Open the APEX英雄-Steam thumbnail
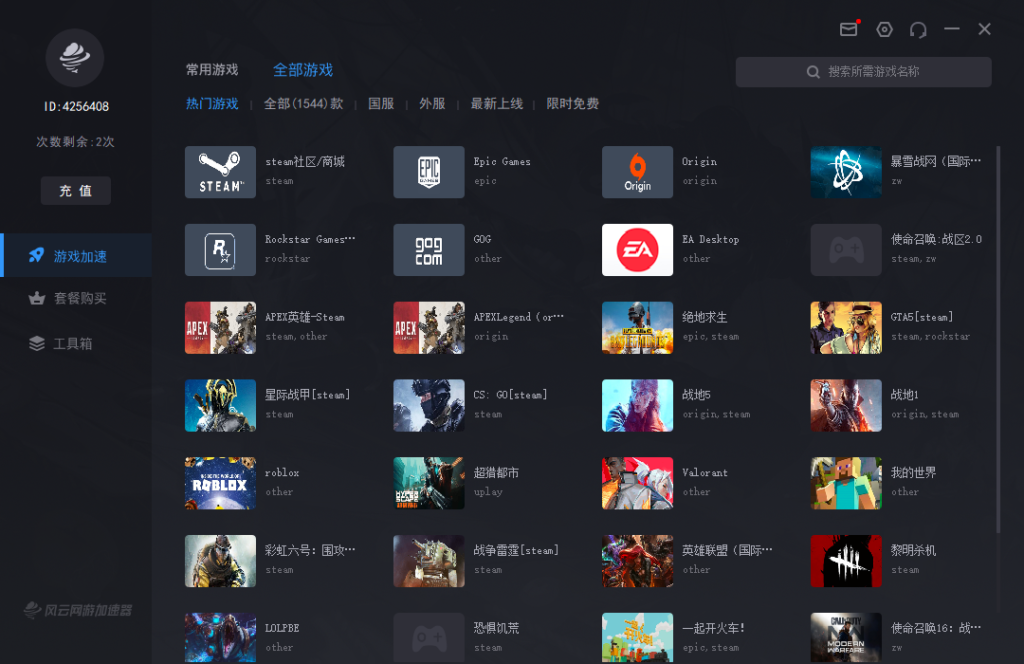The image size is (1024, 664). tap(220, 327)
